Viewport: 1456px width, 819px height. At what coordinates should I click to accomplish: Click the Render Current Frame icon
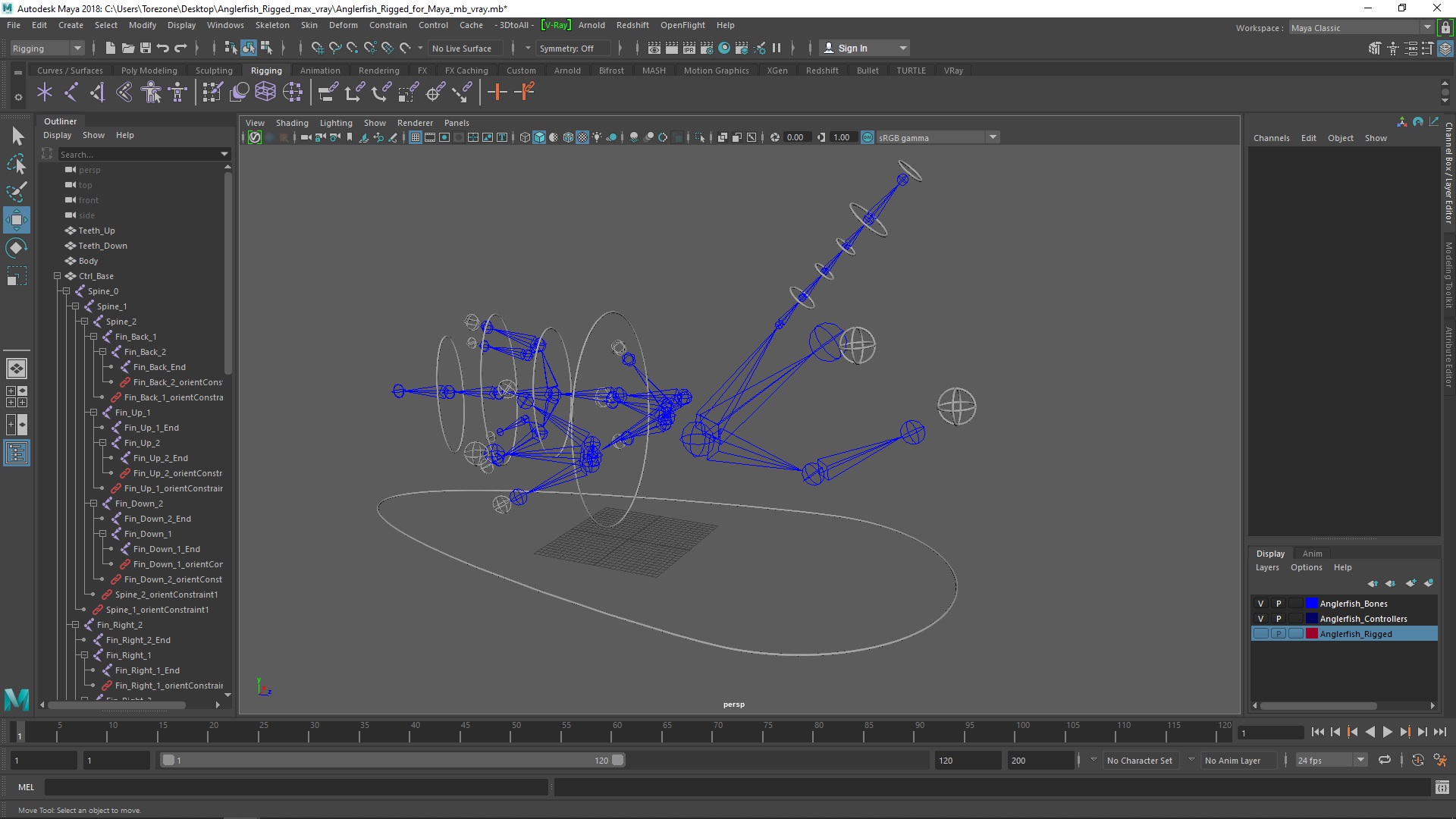point(672,48)
